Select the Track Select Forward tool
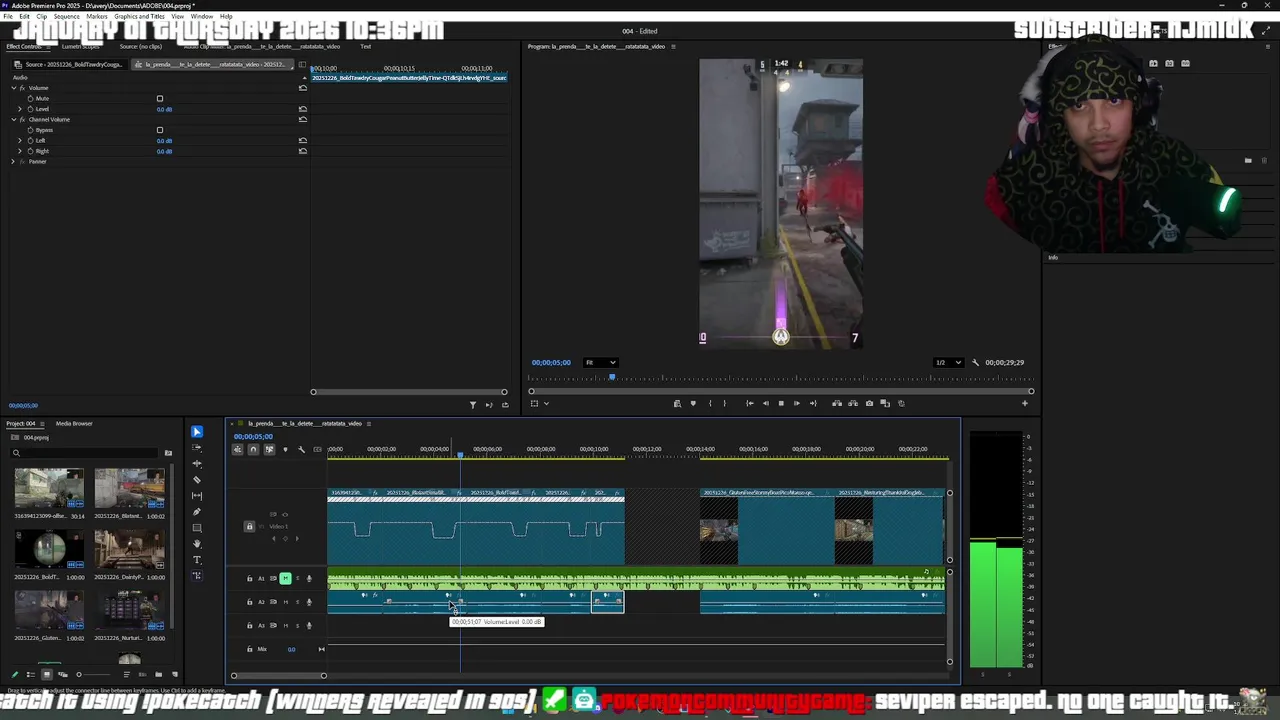 [x=197, y=448]
